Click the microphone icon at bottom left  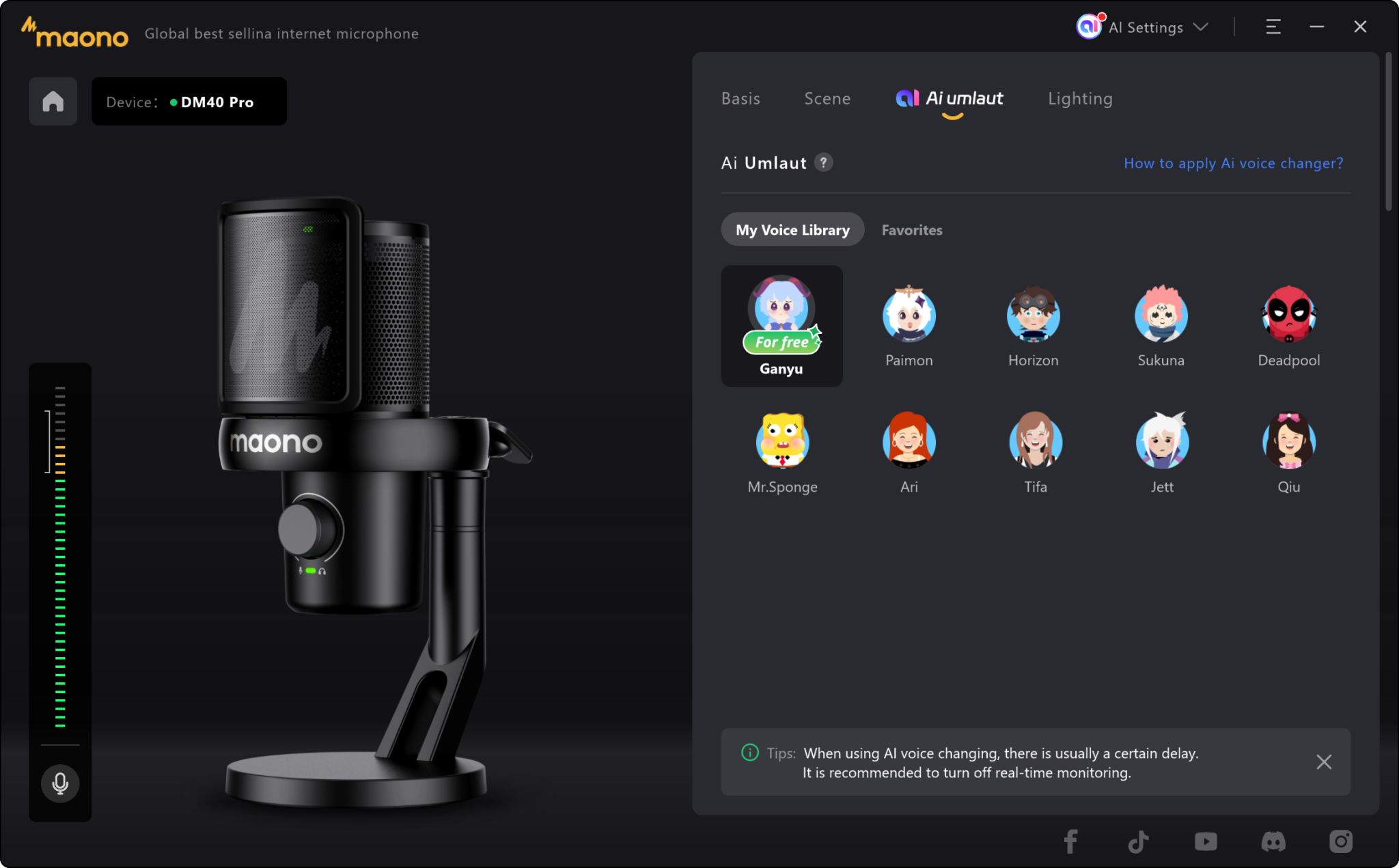(59, 783)
